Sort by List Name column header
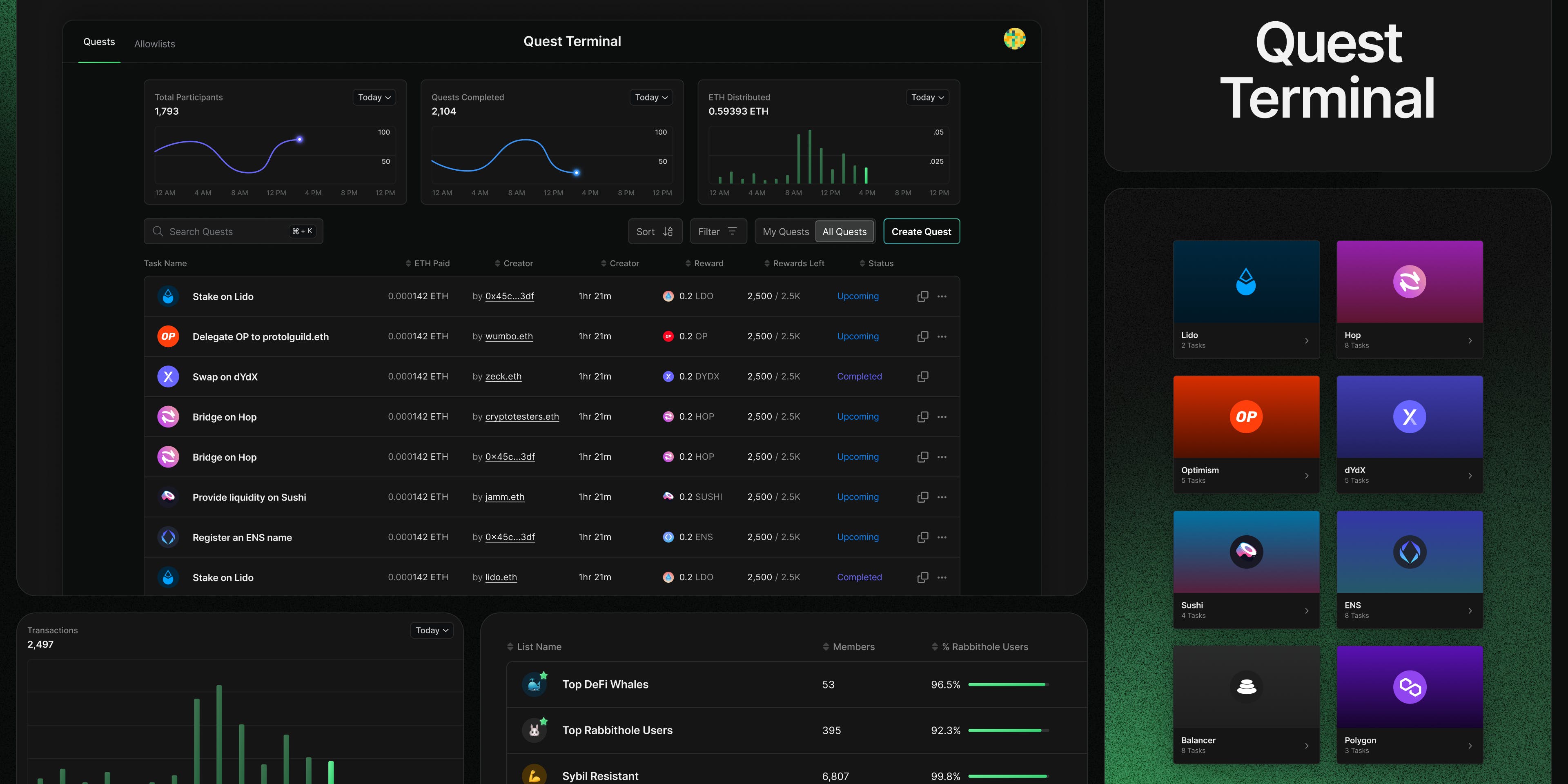The width and height of the screenshot is (1568, 784). [534, 647]
